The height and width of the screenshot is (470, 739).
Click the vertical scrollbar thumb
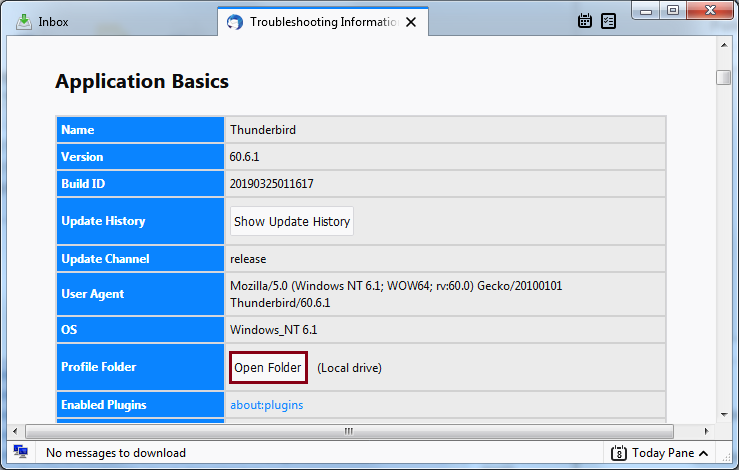pos(723,77)
